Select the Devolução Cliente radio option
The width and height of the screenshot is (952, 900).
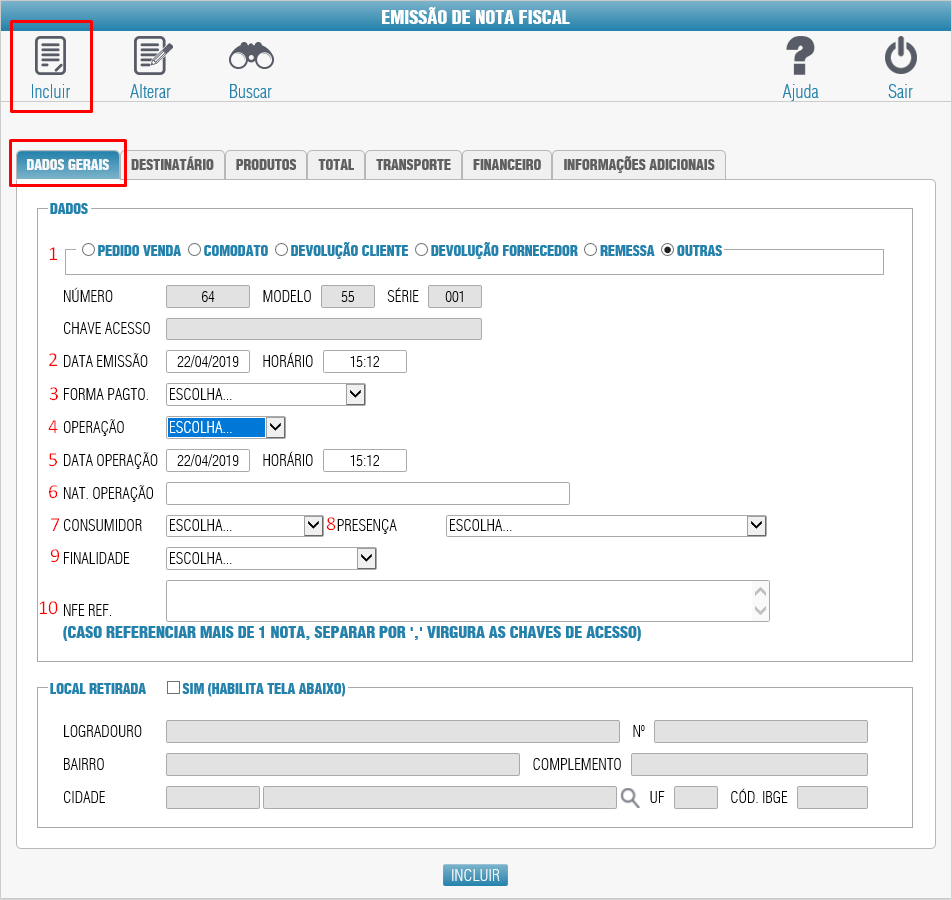pos(281,250)
